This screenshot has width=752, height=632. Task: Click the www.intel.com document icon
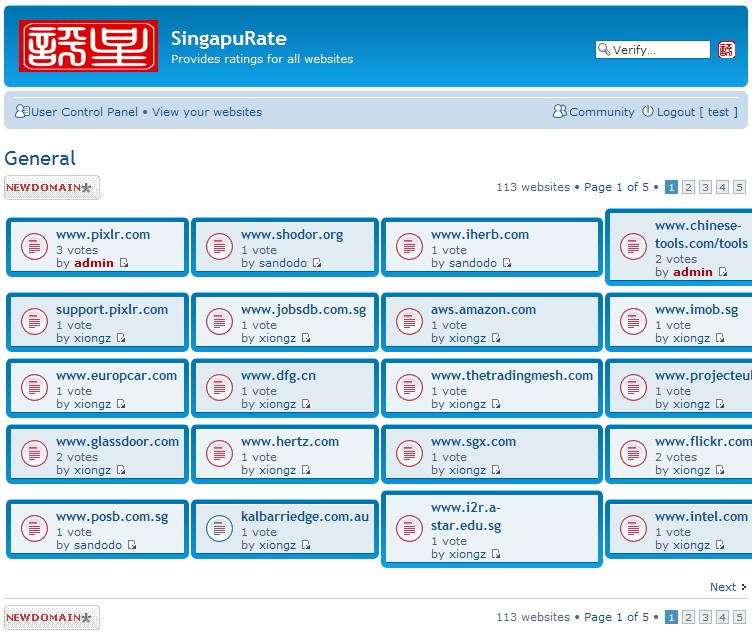(x=633, y=528)
